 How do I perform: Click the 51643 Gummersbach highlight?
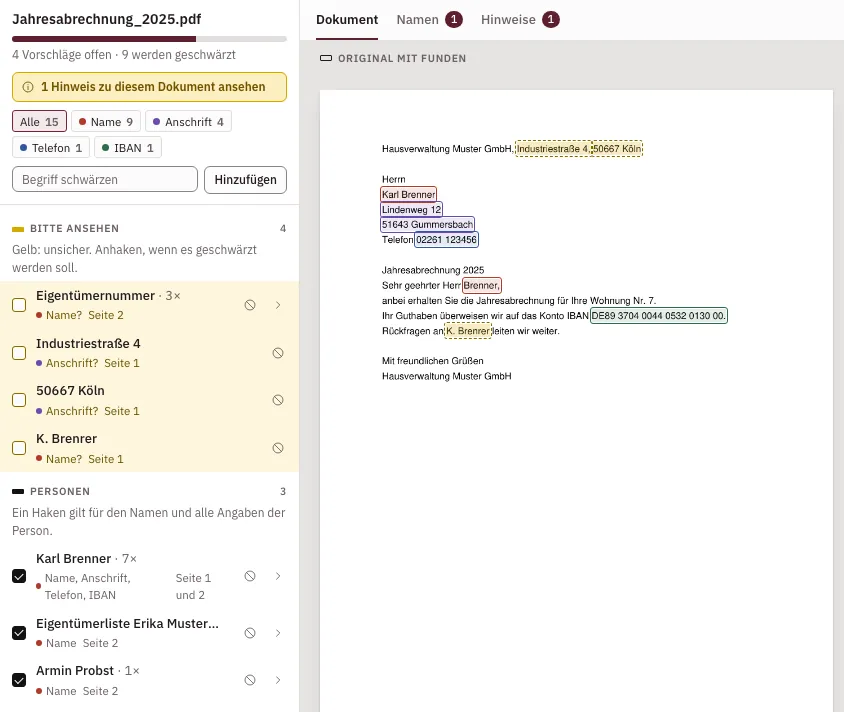tap(427, 224)
